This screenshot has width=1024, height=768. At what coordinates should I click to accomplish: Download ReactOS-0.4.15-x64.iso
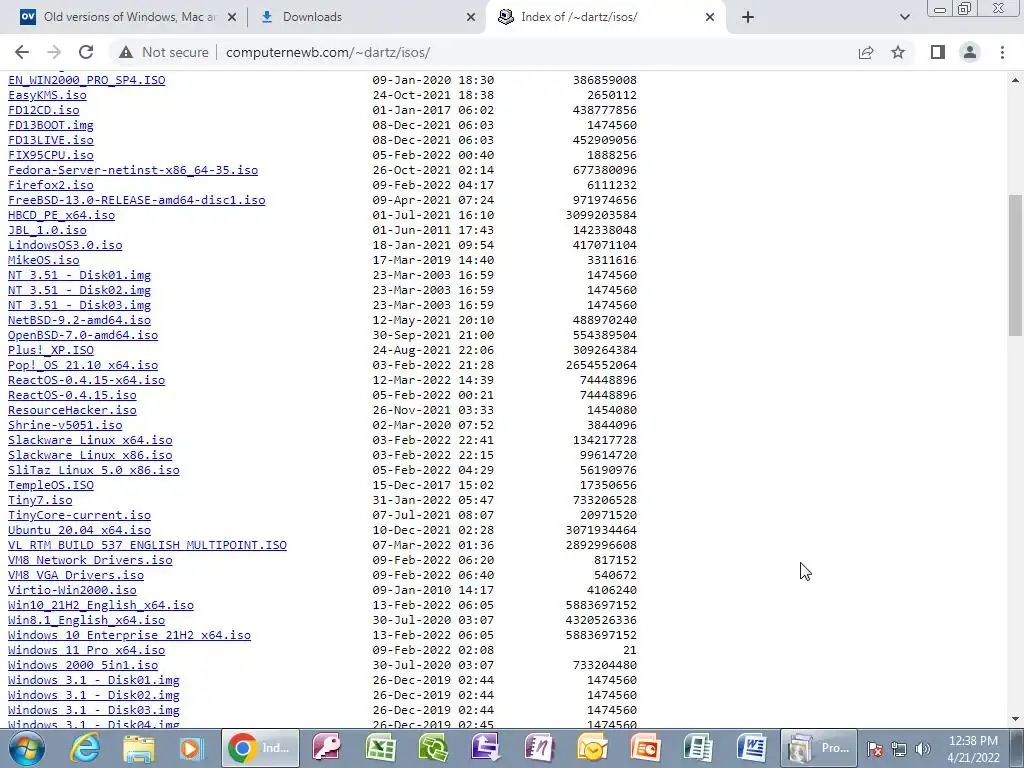tap(86, 380)
